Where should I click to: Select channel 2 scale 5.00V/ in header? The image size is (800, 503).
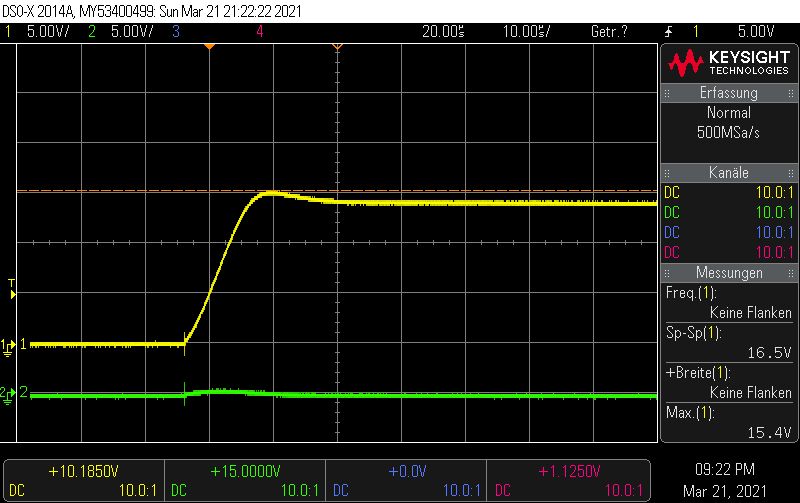[132, 32]
